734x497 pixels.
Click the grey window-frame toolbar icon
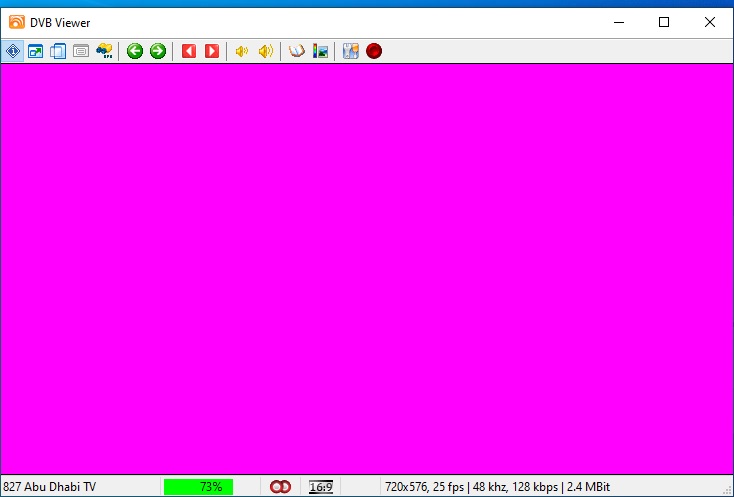tap(81, 51)
